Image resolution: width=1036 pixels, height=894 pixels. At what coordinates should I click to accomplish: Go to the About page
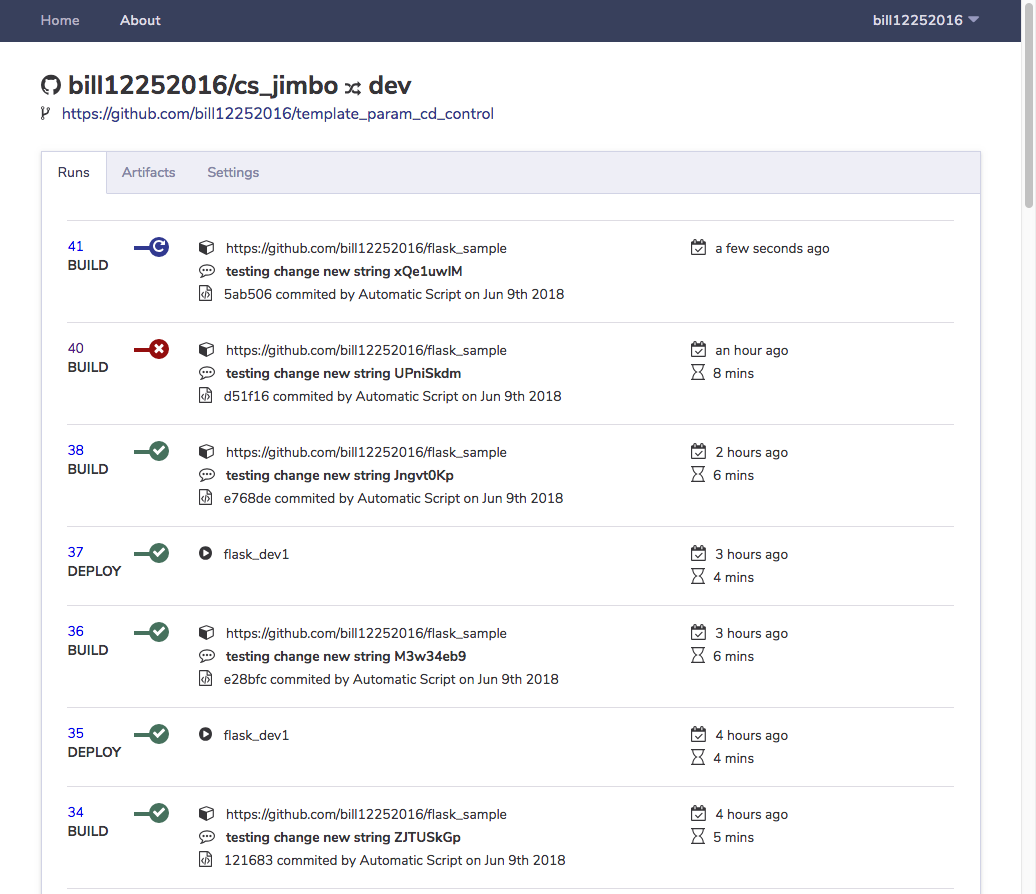click(x=140, y=20)
